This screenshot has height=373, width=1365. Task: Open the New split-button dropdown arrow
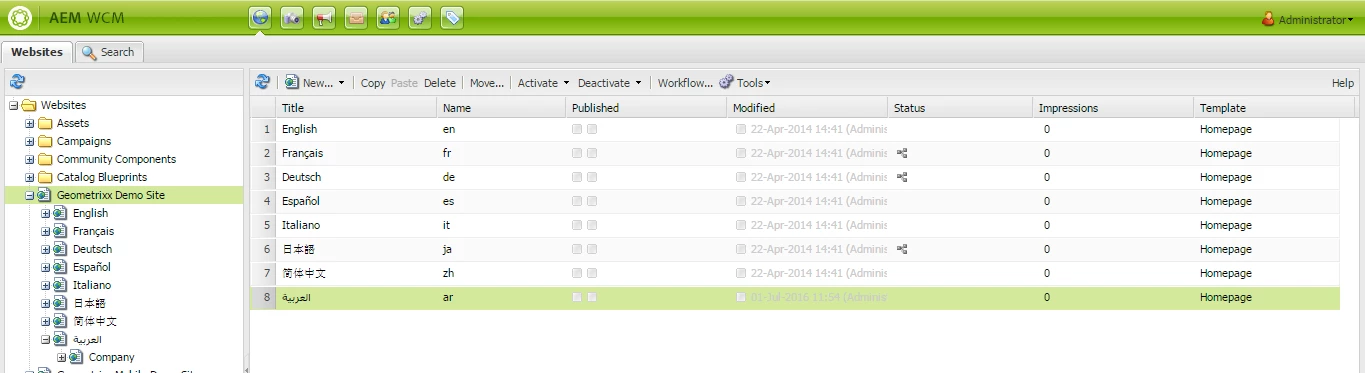341,83
